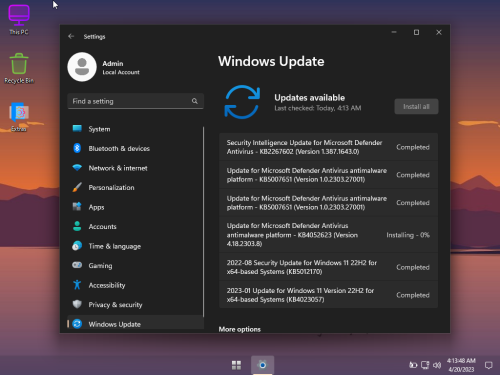
Task: Click the Security Intelligence Update KB2267602 row
Action: pos(328,147)
